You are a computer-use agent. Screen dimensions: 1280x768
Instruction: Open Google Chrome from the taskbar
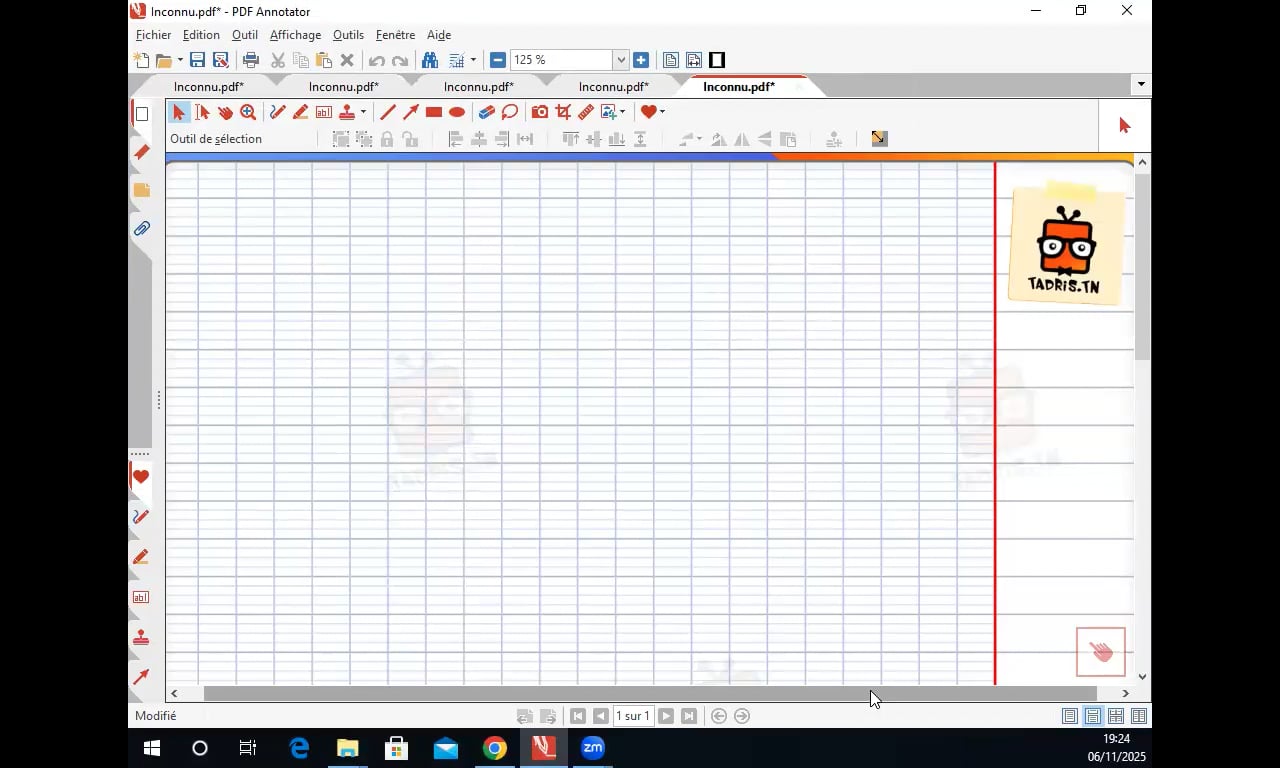tap(495, 748)
